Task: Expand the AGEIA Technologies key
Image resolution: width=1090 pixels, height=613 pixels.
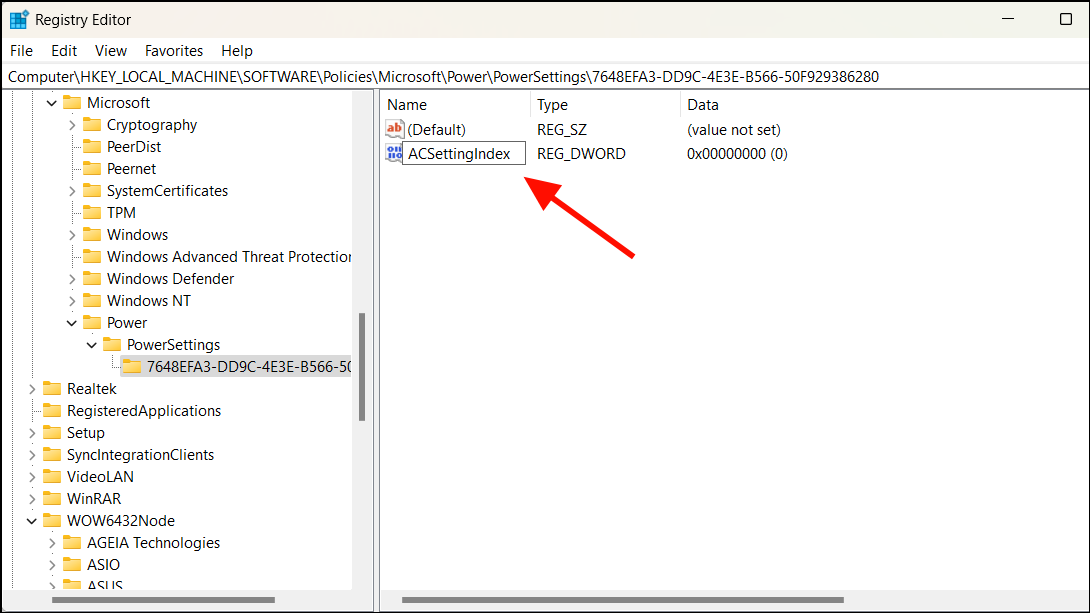Action: [x=52, y=543]
